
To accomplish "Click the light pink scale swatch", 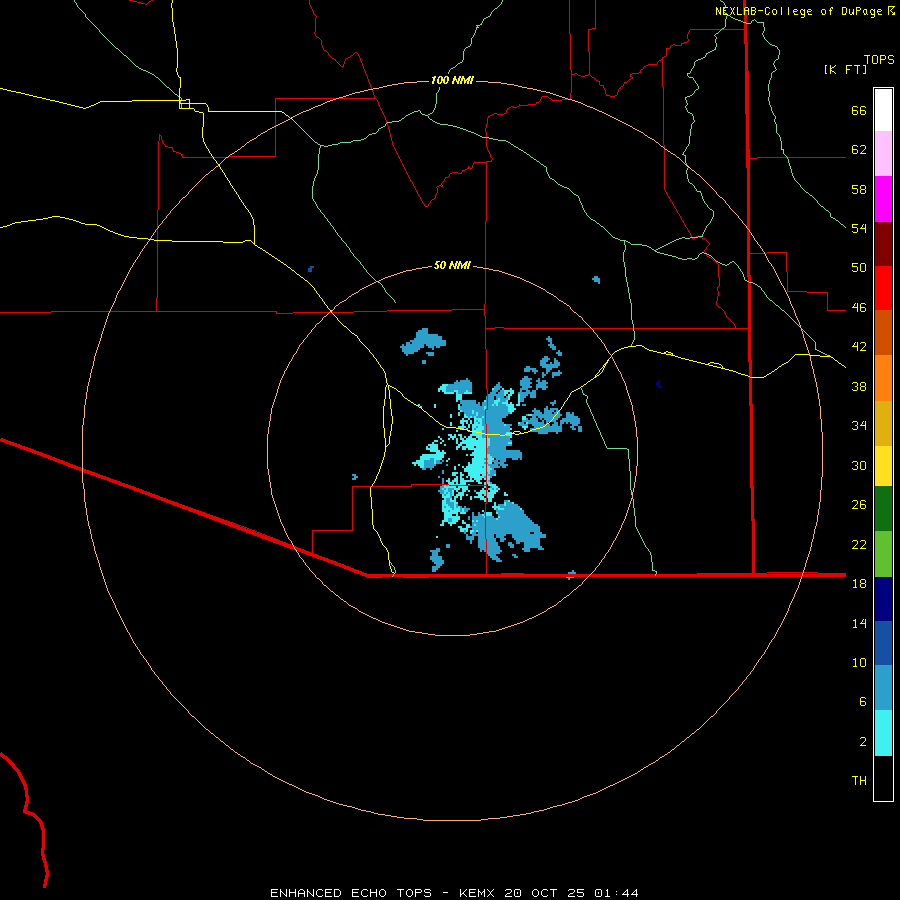I will click(x=883, y=154).
